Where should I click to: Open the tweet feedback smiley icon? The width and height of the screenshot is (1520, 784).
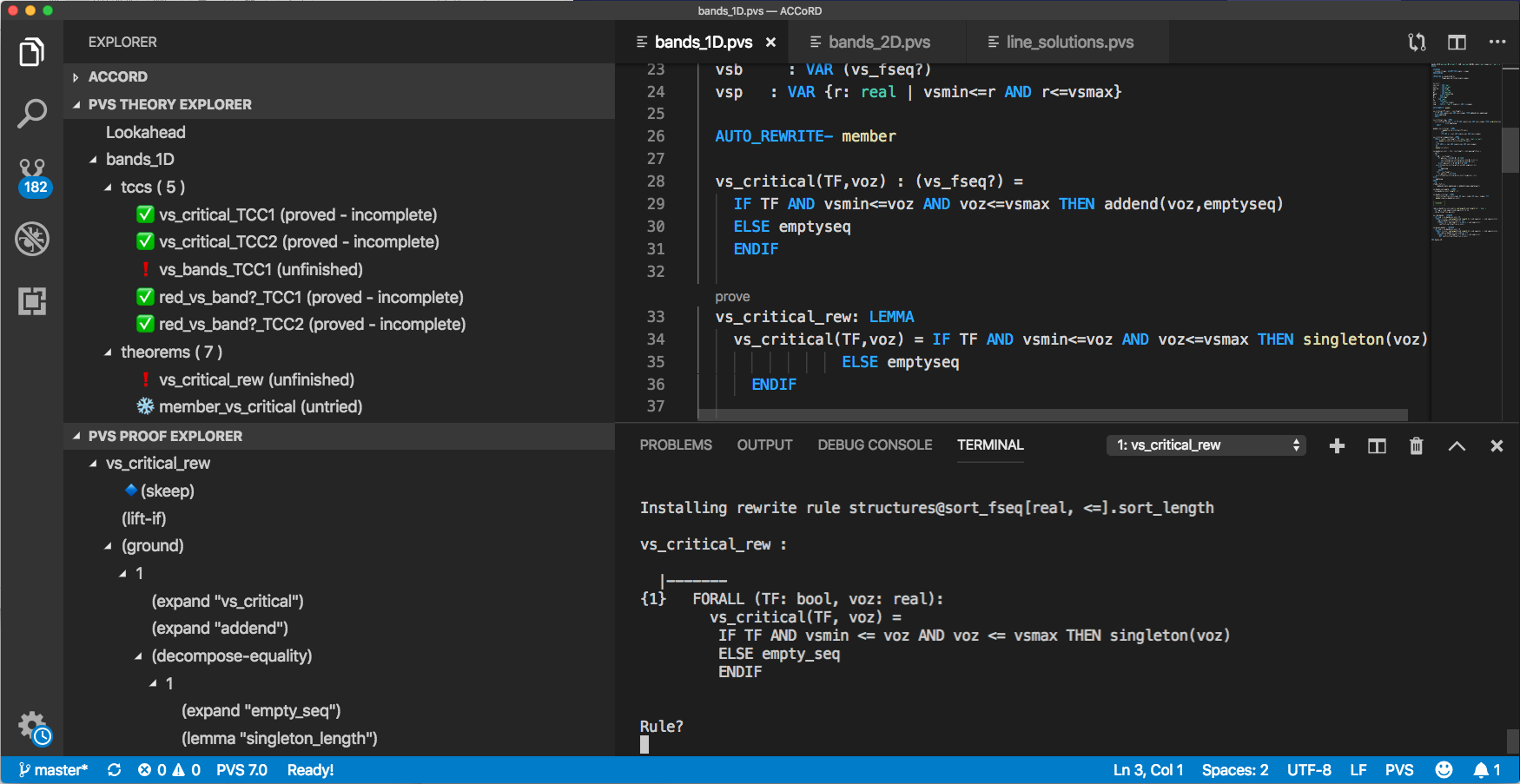pyautogui.click(x=1444, y=769)
